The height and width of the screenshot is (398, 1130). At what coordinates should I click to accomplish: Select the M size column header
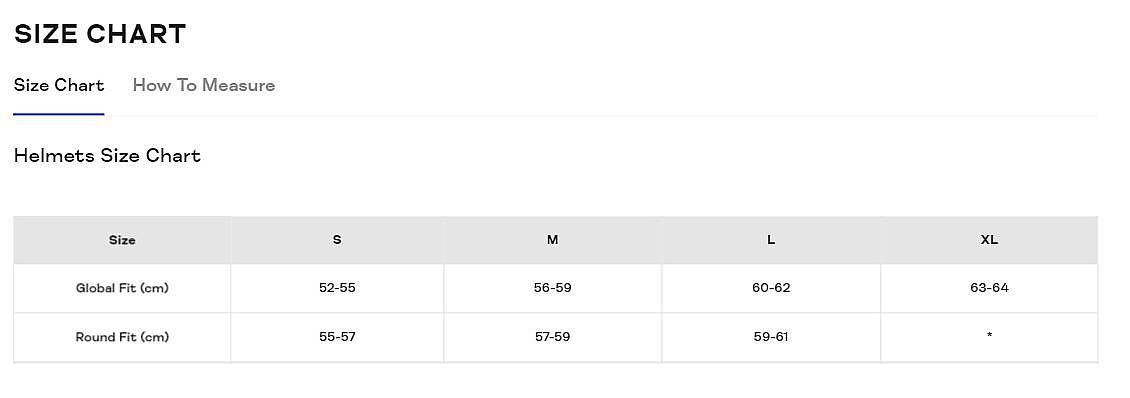pos(553,240)
